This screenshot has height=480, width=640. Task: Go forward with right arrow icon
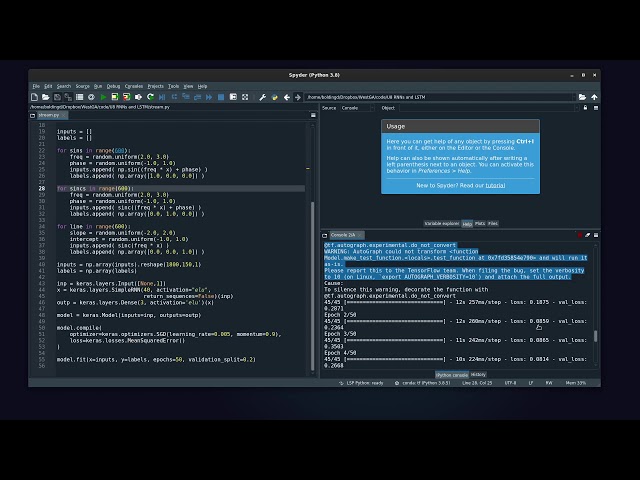pos(298,97)
